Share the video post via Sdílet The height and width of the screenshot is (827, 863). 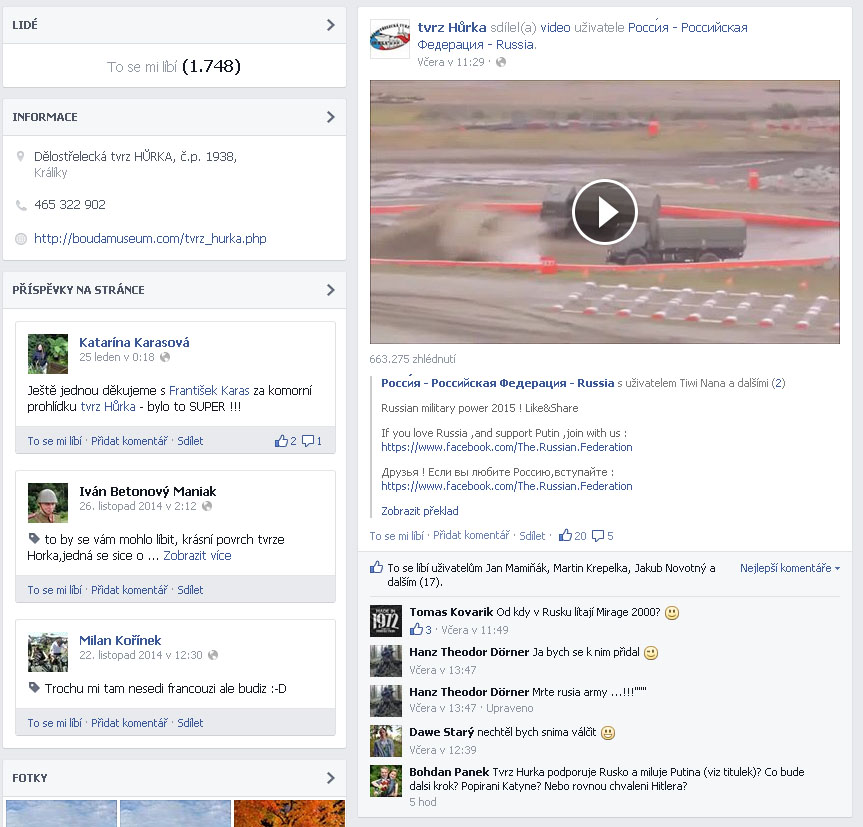[532, 536]
